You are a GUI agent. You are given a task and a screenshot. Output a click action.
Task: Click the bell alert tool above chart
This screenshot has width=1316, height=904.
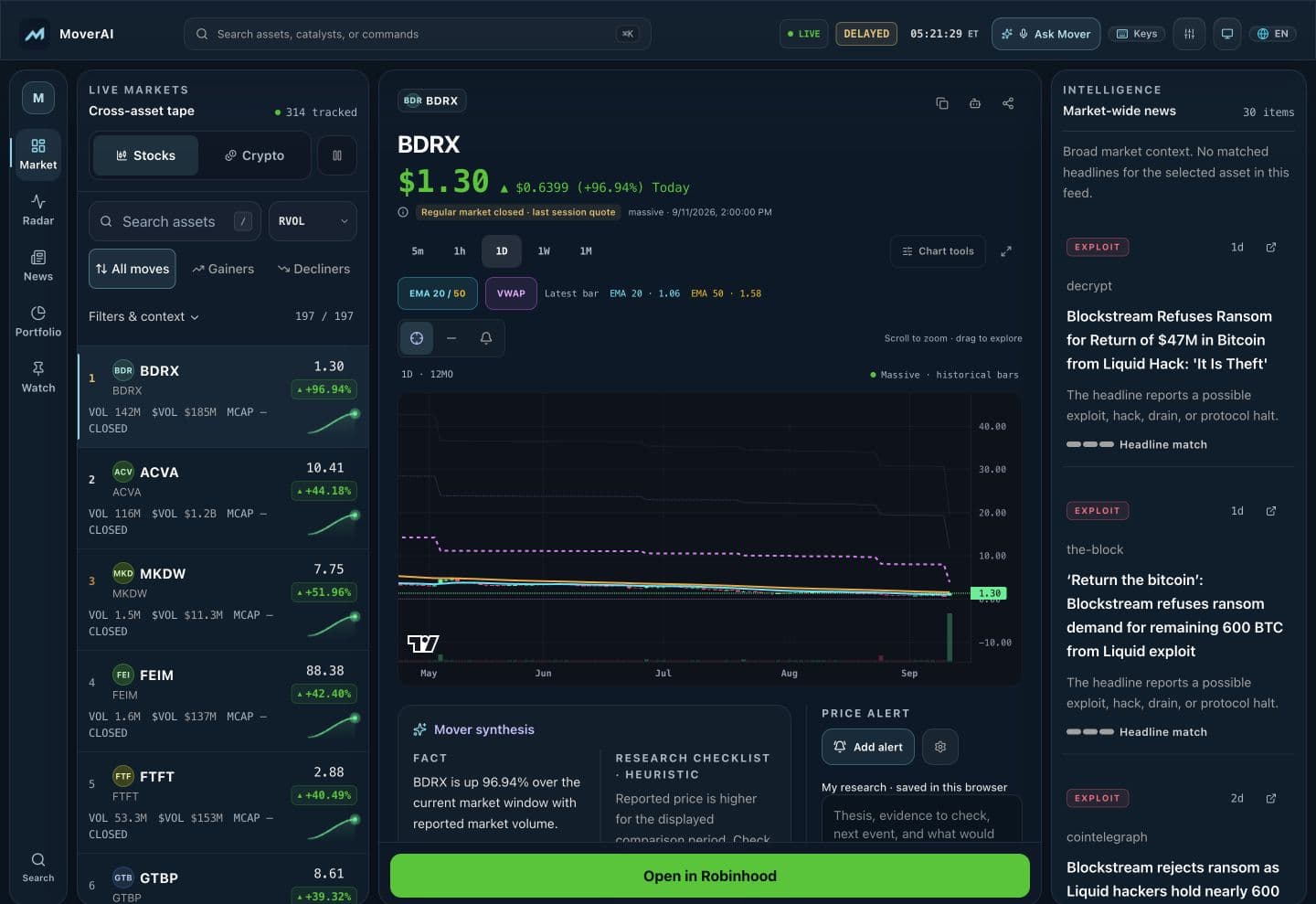click(x=486, y=338)
